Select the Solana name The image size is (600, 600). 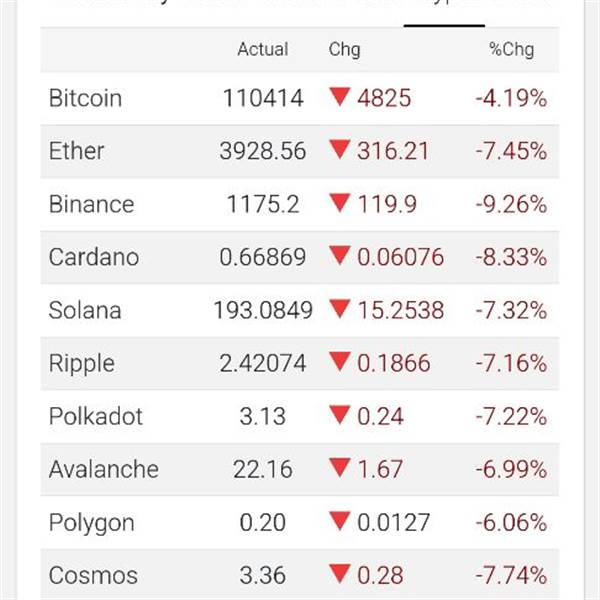[85, 310]
